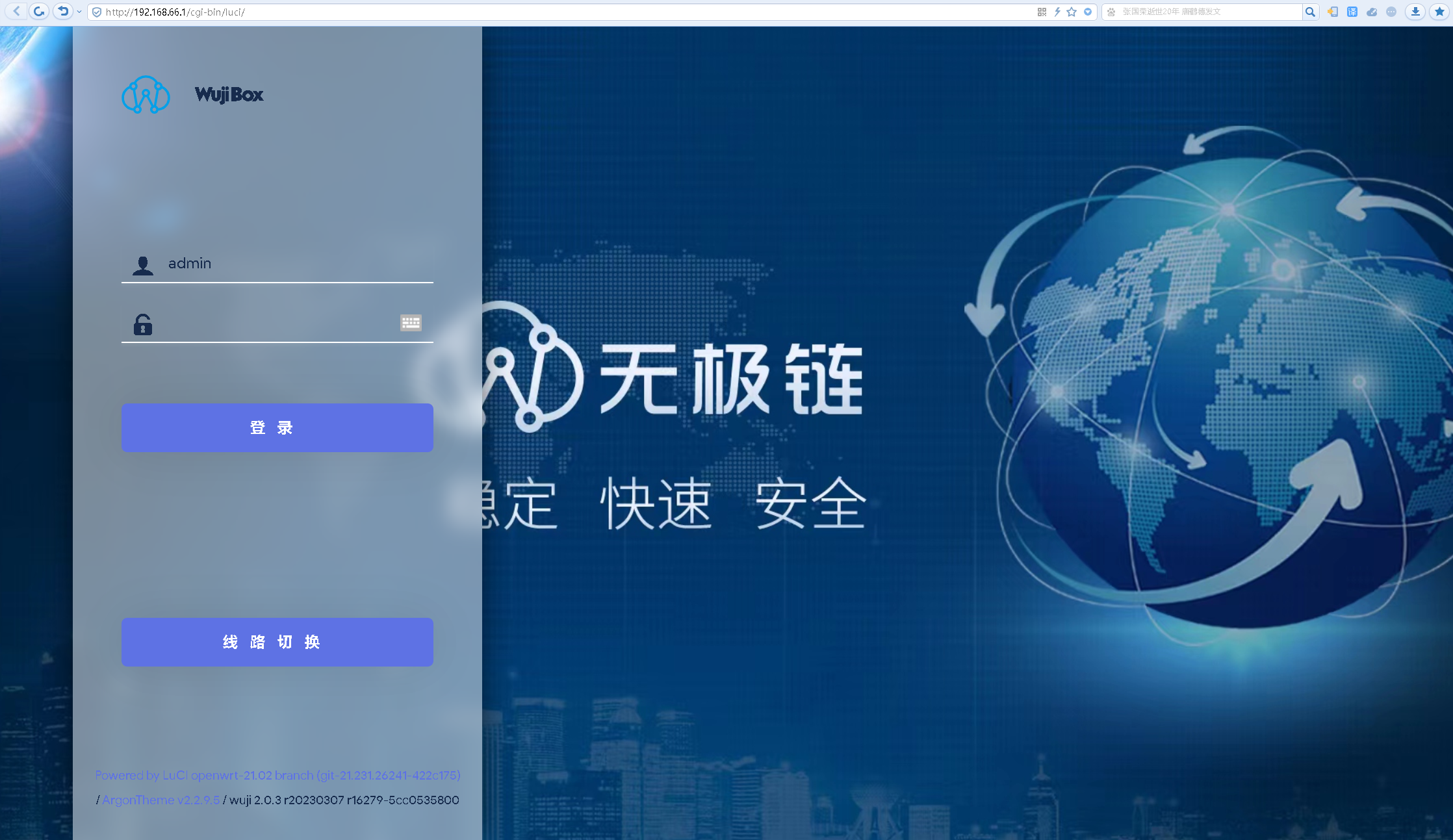
Task: Click the security shield icon in address bar
Action: [97, 12]
